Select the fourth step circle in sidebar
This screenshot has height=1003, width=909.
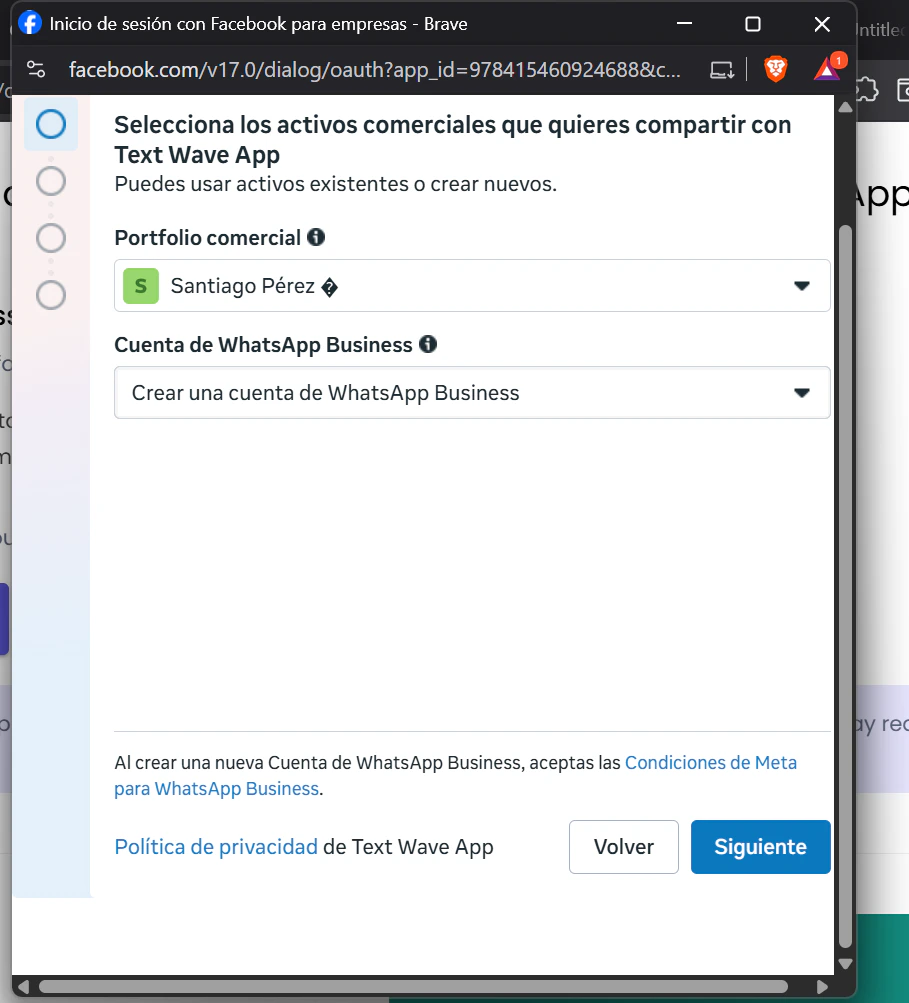[x=51, y=295]
